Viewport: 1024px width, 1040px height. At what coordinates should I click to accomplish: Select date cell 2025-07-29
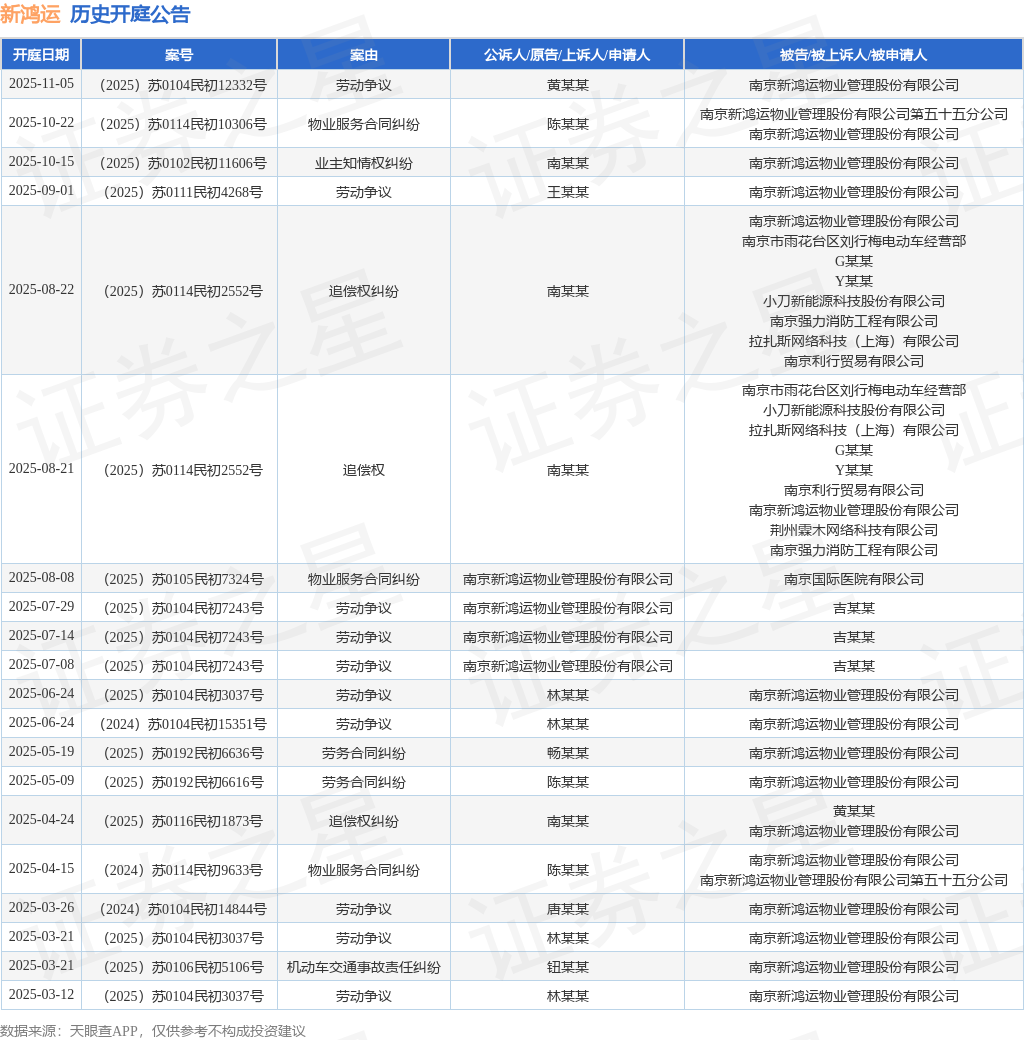coord(41,607)
